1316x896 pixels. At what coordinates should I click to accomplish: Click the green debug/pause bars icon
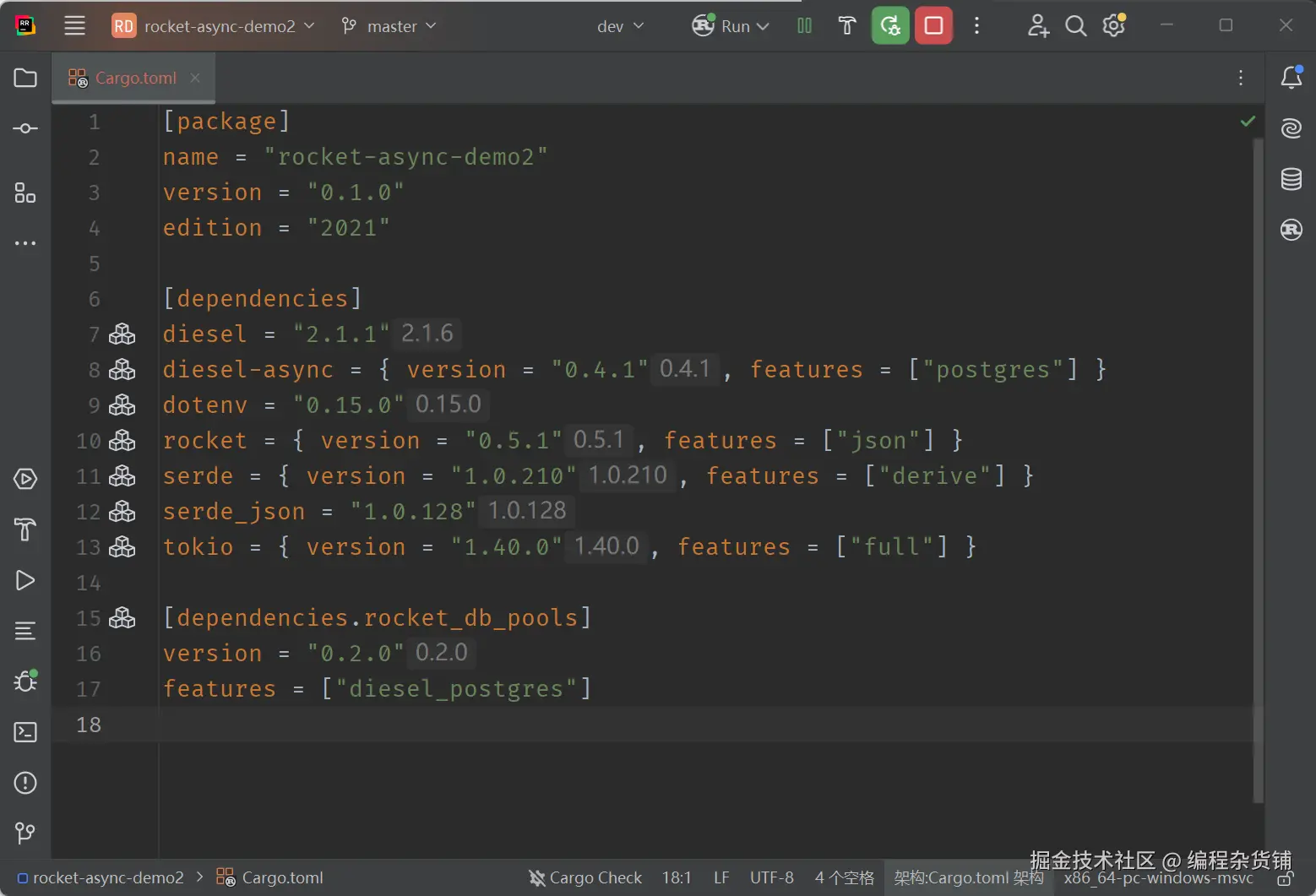click(804, 25)
